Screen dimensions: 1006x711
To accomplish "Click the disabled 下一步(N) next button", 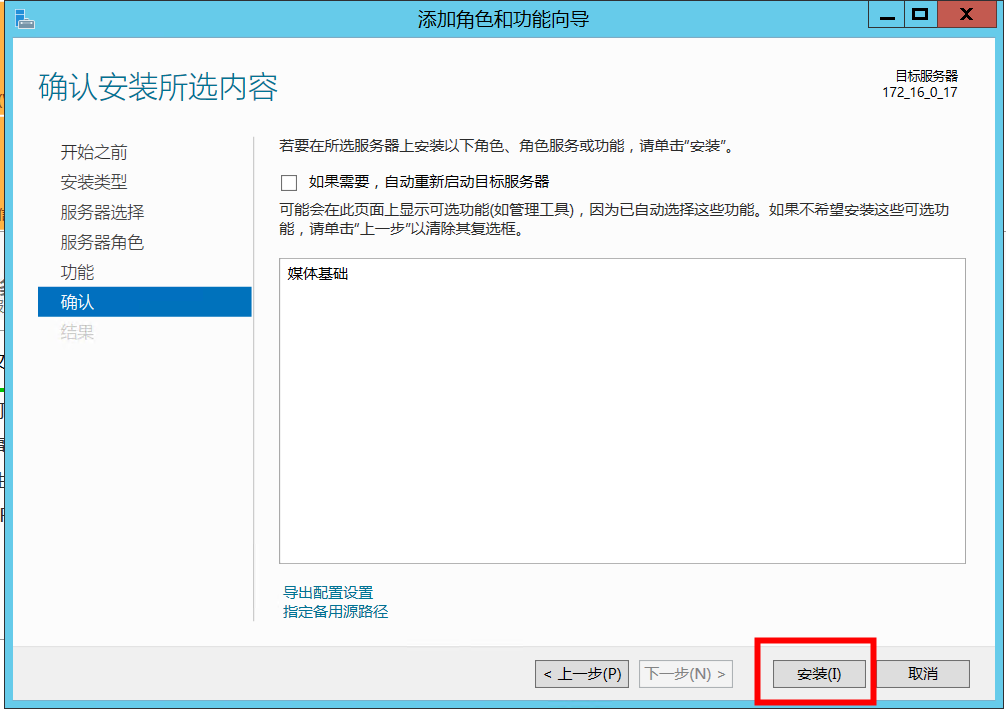I will click(x=685, y=674).
